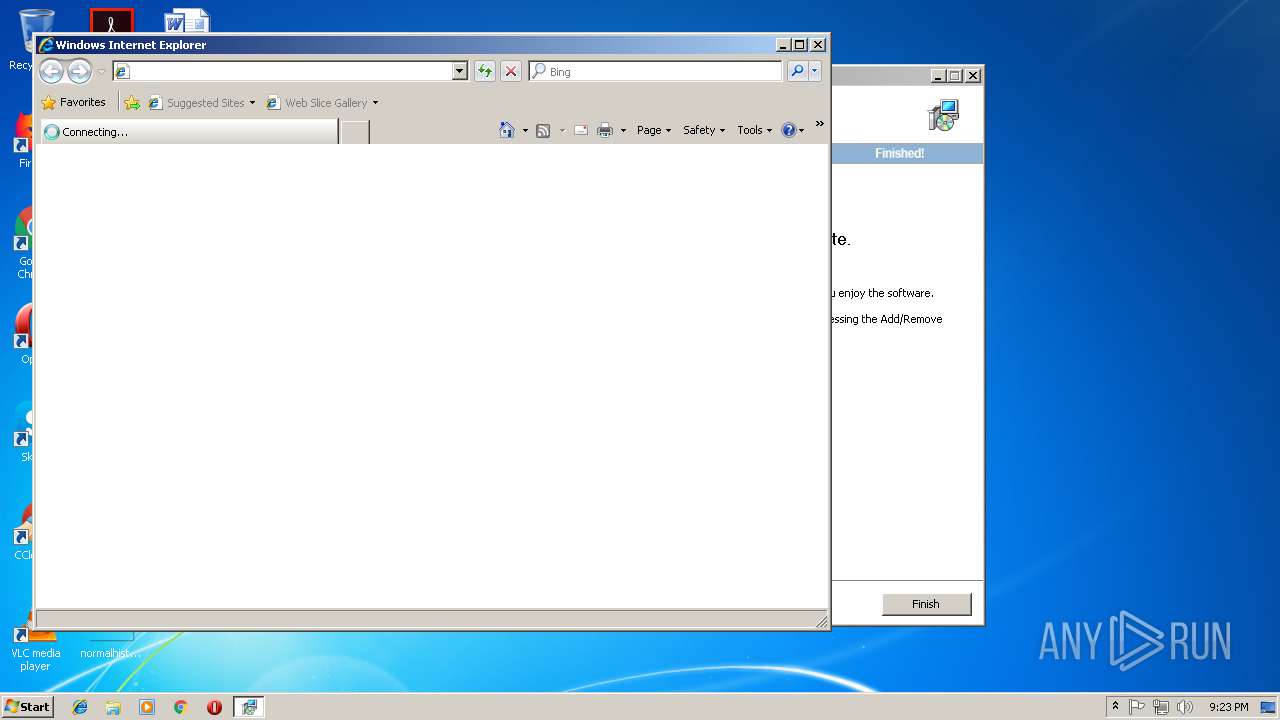Screen dimensions: 1280x720
Task: Maximize the Internet Explorer window
Action: pos(799,45)
